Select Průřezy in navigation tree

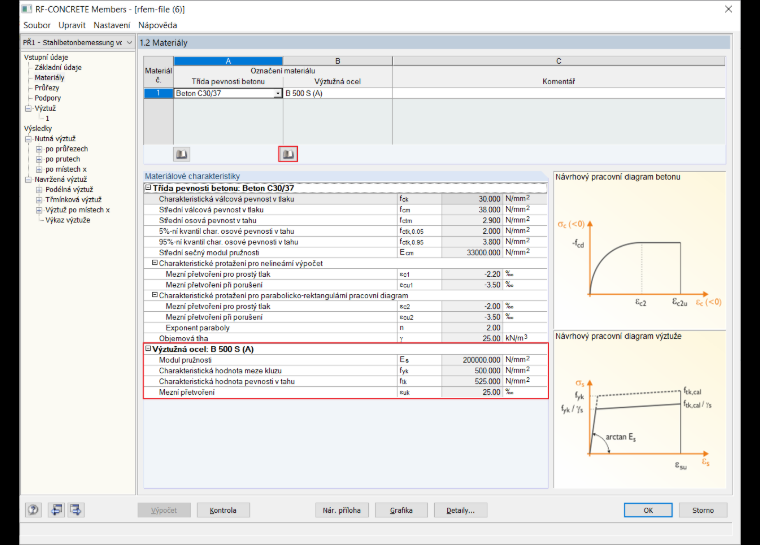click(x=47, y=88)
